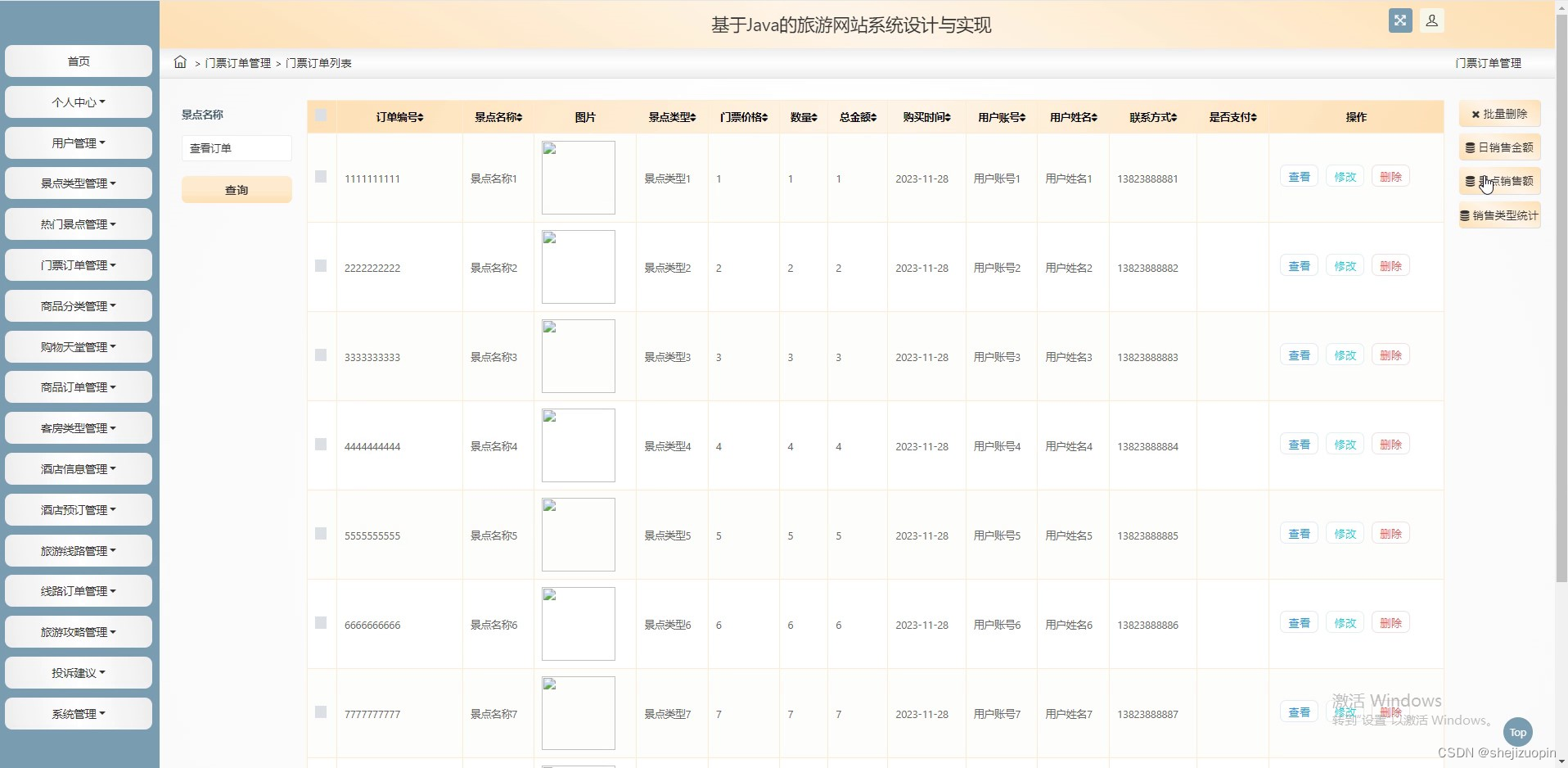This screenshot has width=1568, height=768.
Task: Click the fullscreen toggle icon in header
Action: coord(1400,20)
